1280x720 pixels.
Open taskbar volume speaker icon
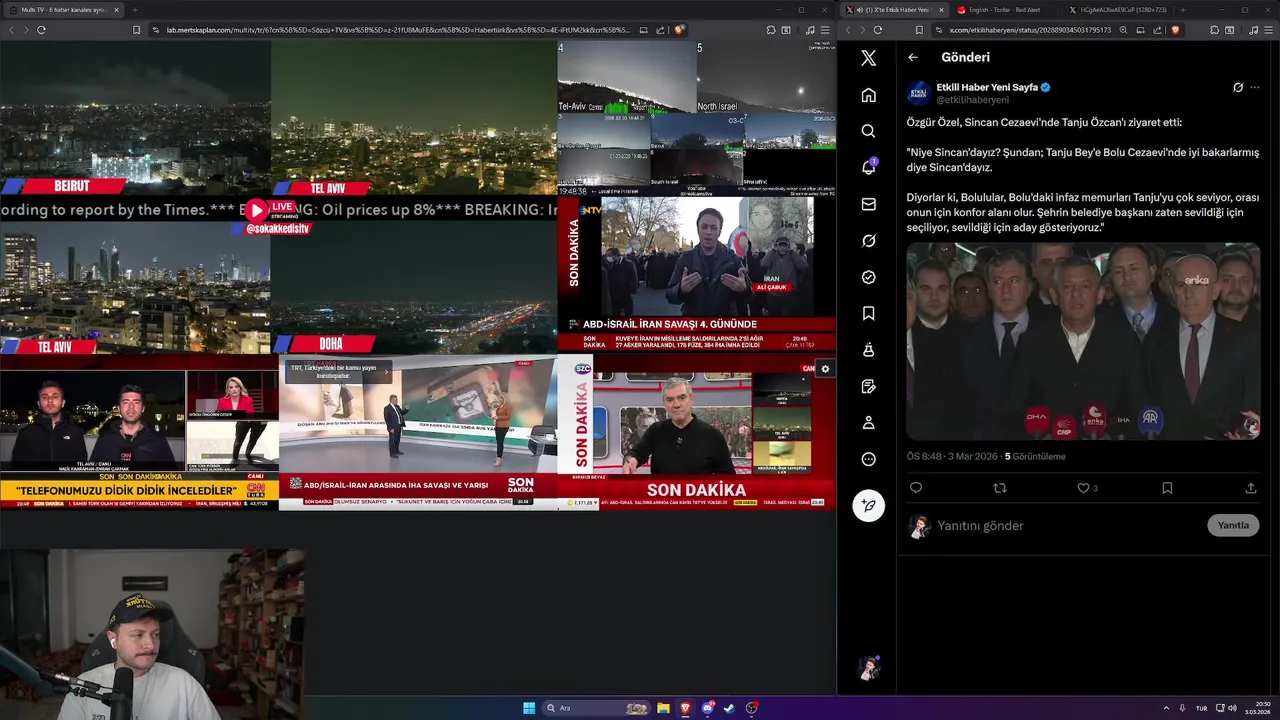1232,708
